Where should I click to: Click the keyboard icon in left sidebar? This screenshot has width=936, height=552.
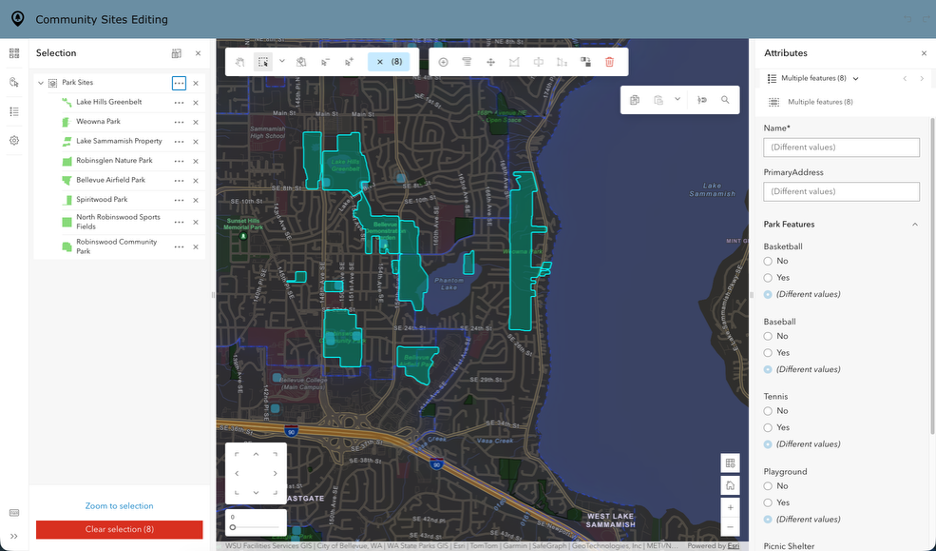(14, 513)
